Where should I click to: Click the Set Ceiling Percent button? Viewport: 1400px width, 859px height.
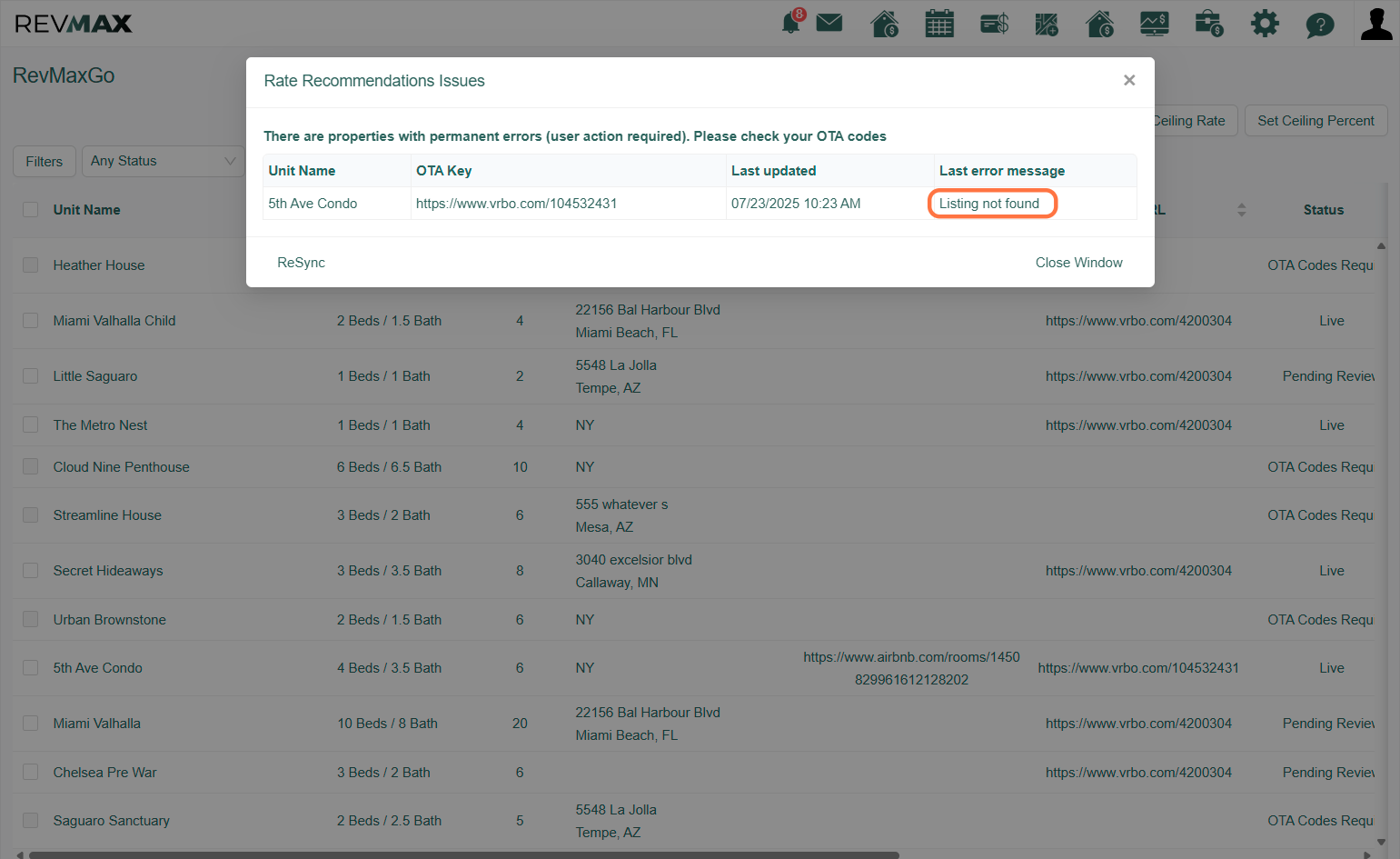(x=1316, y=121)
